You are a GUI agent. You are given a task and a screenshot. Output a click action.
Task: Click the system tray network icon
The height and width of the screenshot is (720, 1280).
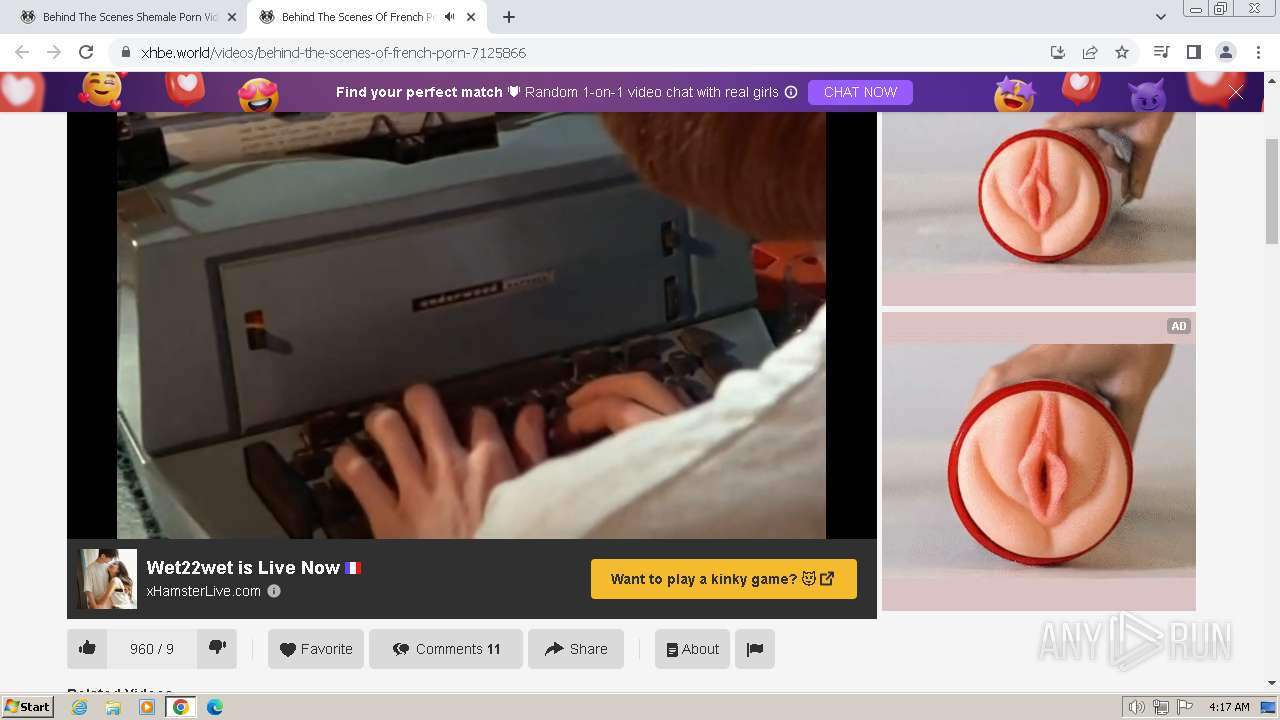click(x=1161, y=707)
